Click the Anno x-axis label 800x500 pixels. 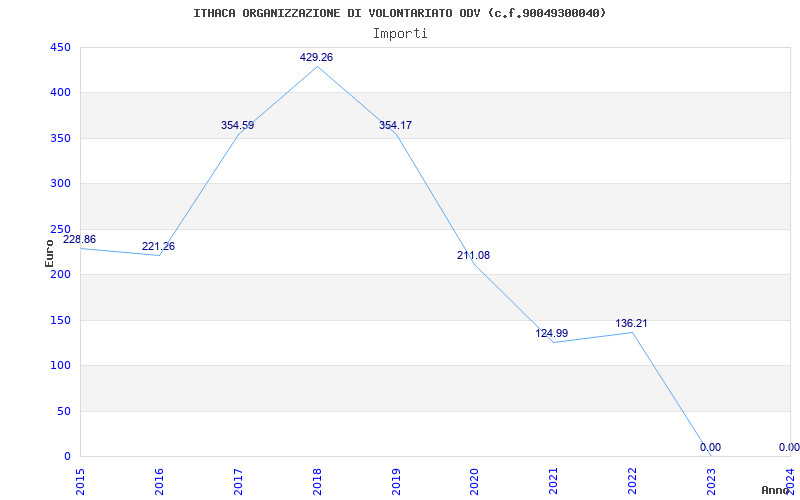pyautogui.click(x=775, y=490)
